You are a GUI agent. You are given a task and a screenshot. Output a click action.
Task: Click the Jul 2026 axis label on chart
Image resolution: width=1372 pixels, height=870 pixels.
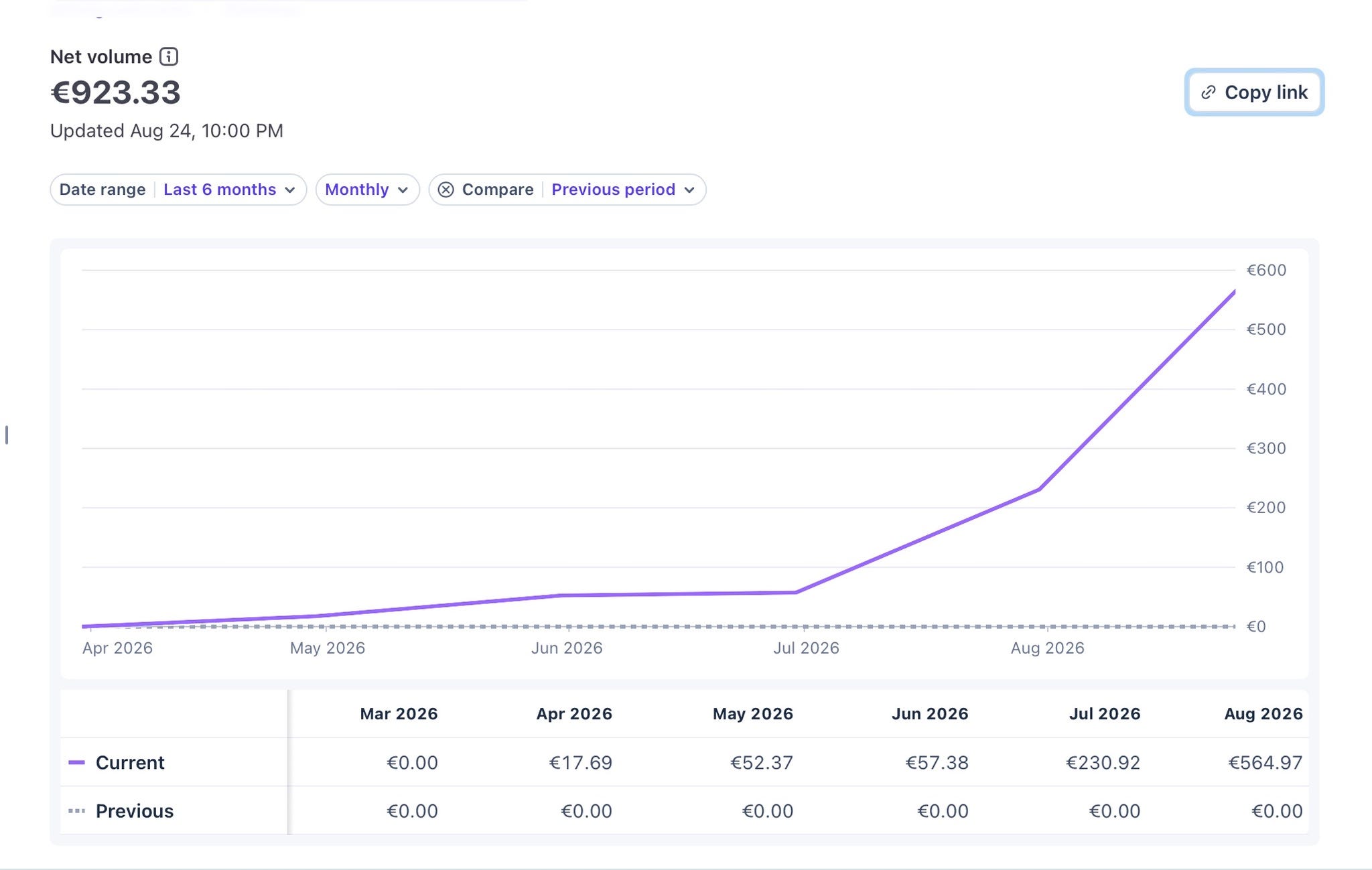tap(806, 648)
